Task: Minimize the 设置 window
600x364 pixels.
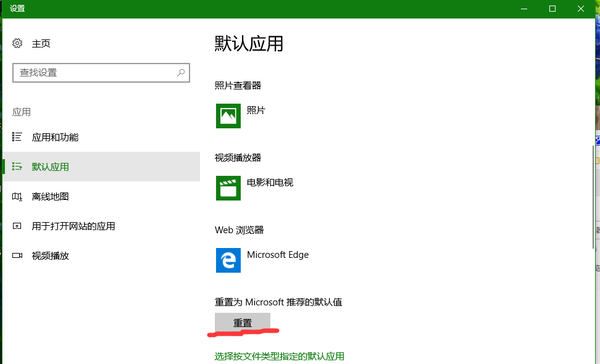Action: 524,8
